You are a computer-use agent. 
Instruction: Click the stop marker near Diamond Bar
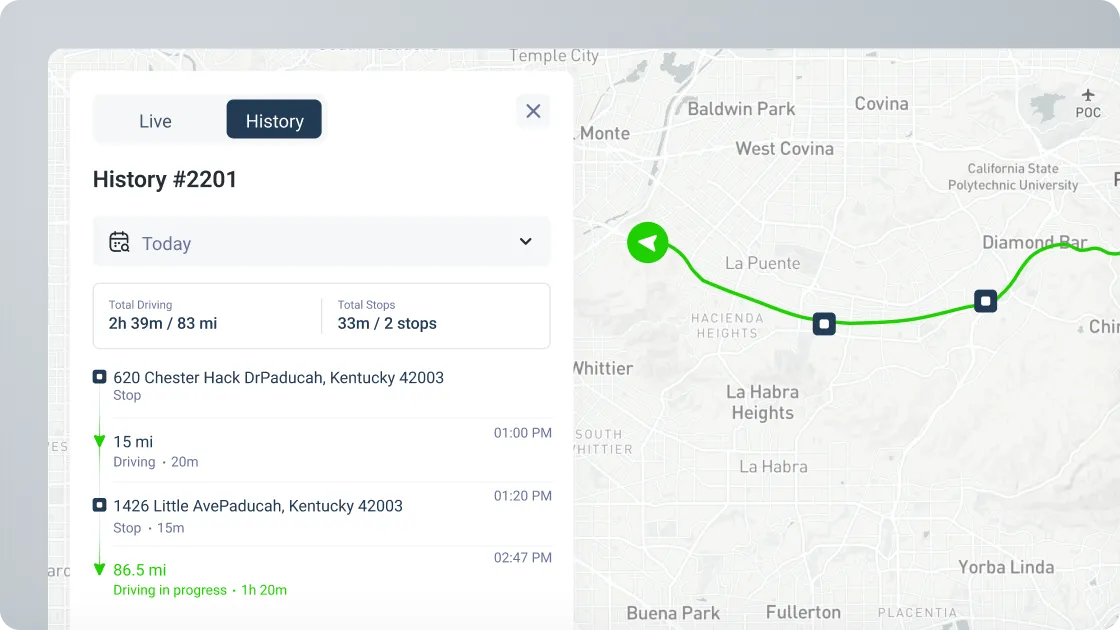986,300
